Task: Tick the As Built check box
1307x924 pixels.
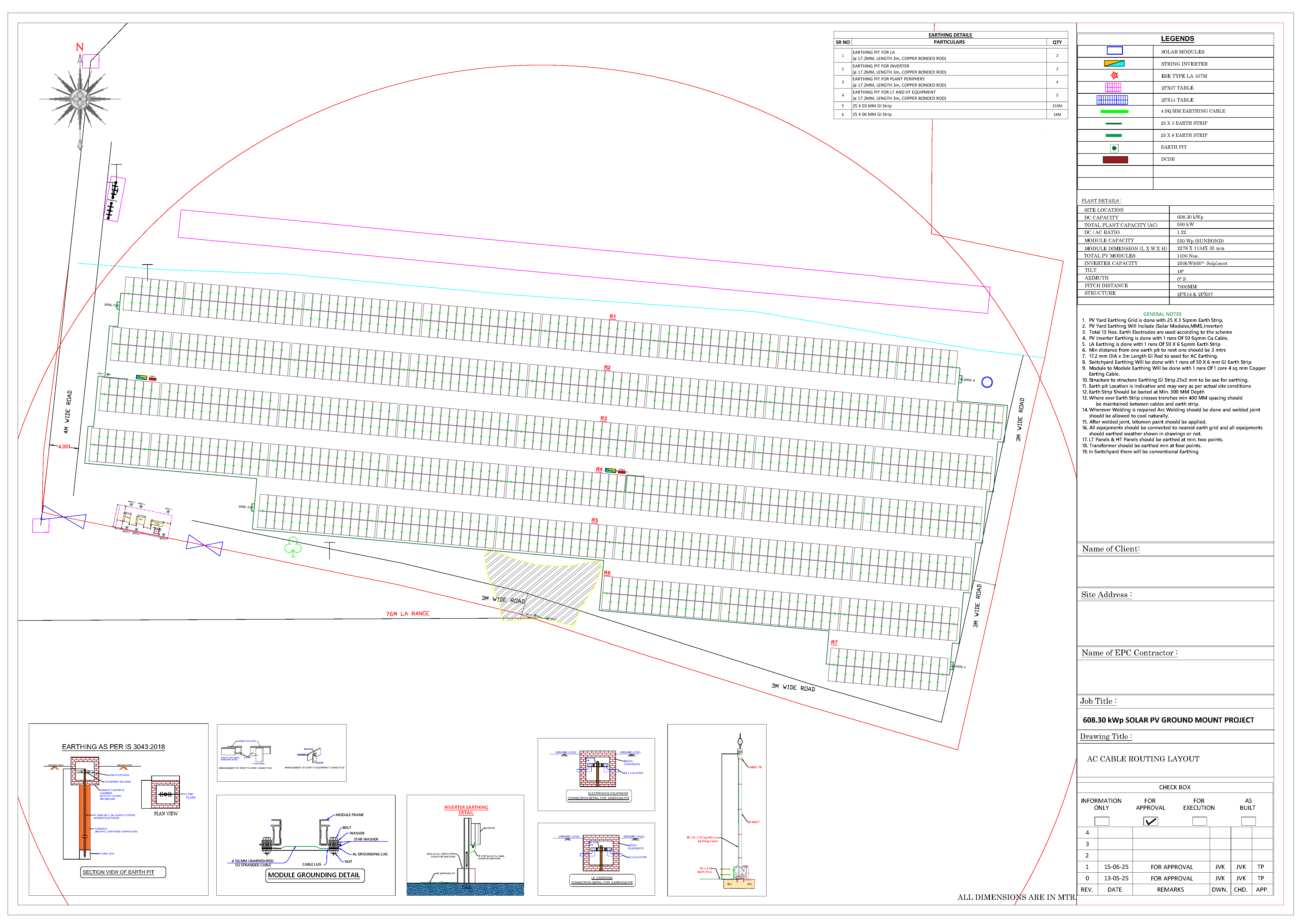Action: click(1248, 821)
